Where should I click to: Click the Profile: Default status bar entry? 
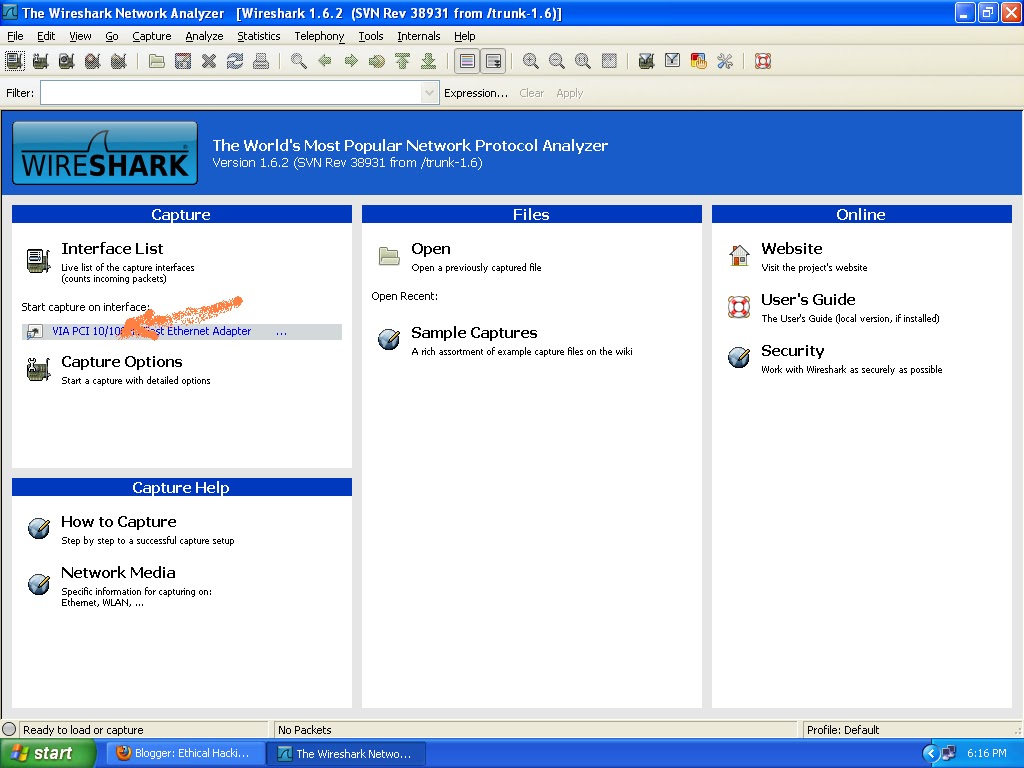pos(842,729)
